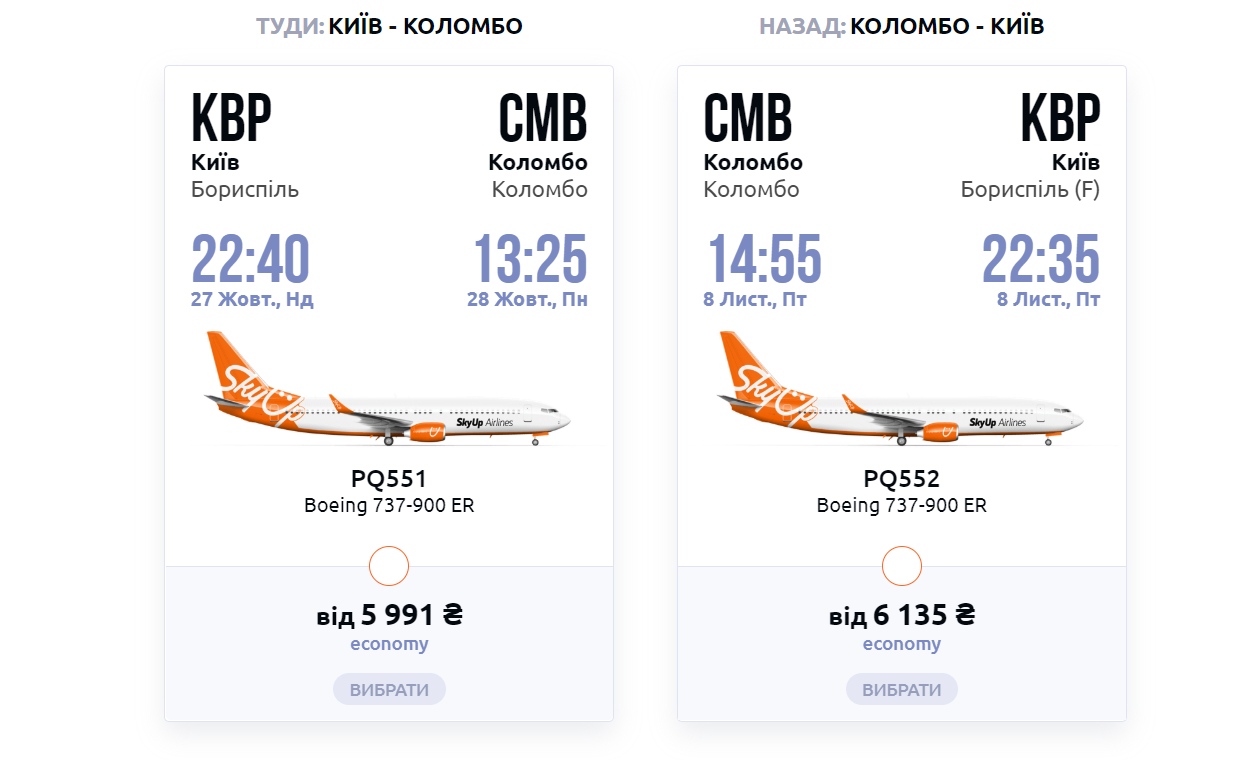Click the 13:25 arrival time

[x=530, y=259]
